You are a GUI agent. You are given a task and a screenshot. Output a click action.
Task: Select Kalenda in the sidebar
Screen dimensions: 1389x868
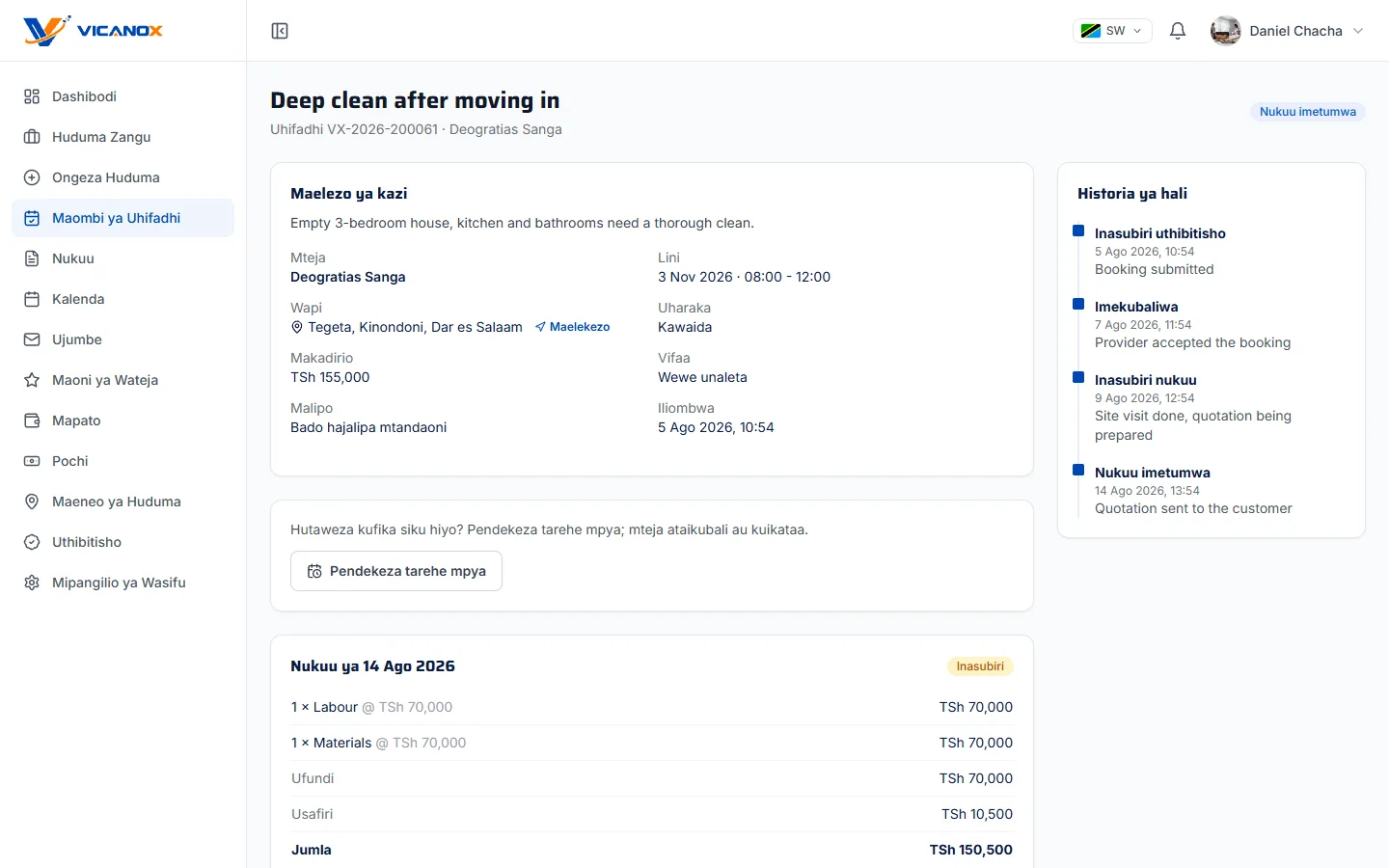point(123,299)
